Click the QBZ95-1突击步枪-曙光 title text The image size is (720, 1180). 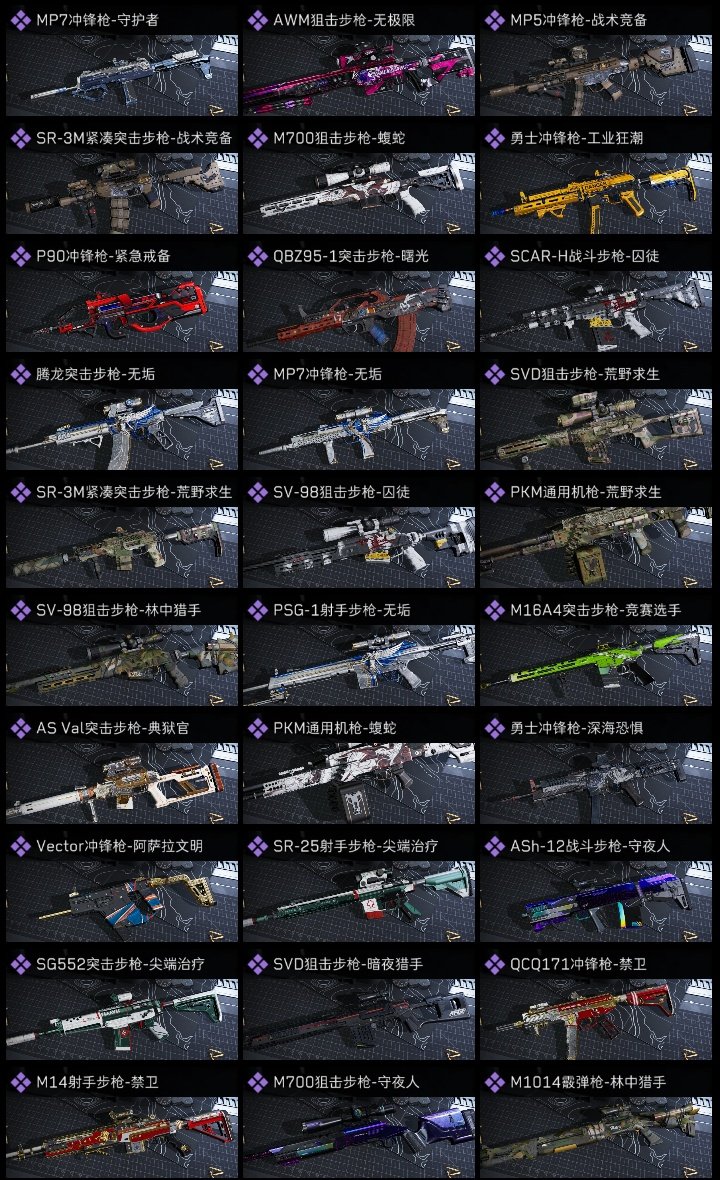click(351, 257)
